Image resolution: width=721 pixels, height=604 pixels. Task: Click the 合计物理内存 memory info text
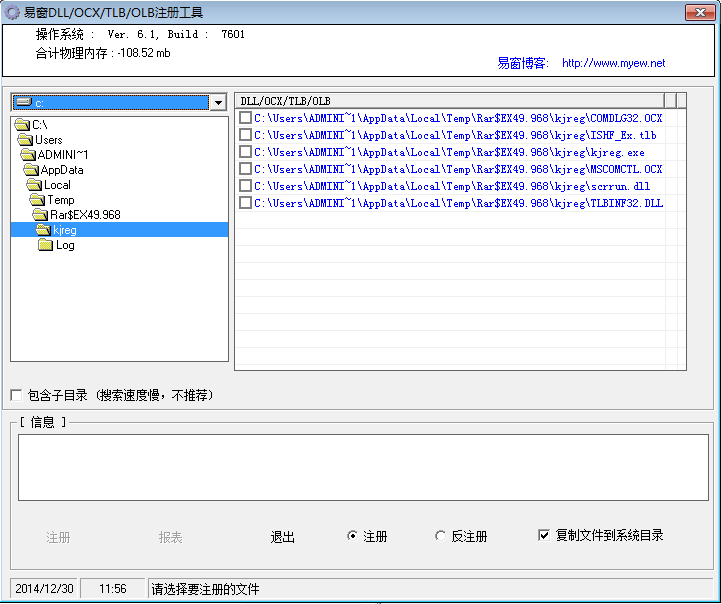pyautogui.click(x=103, y=53)
